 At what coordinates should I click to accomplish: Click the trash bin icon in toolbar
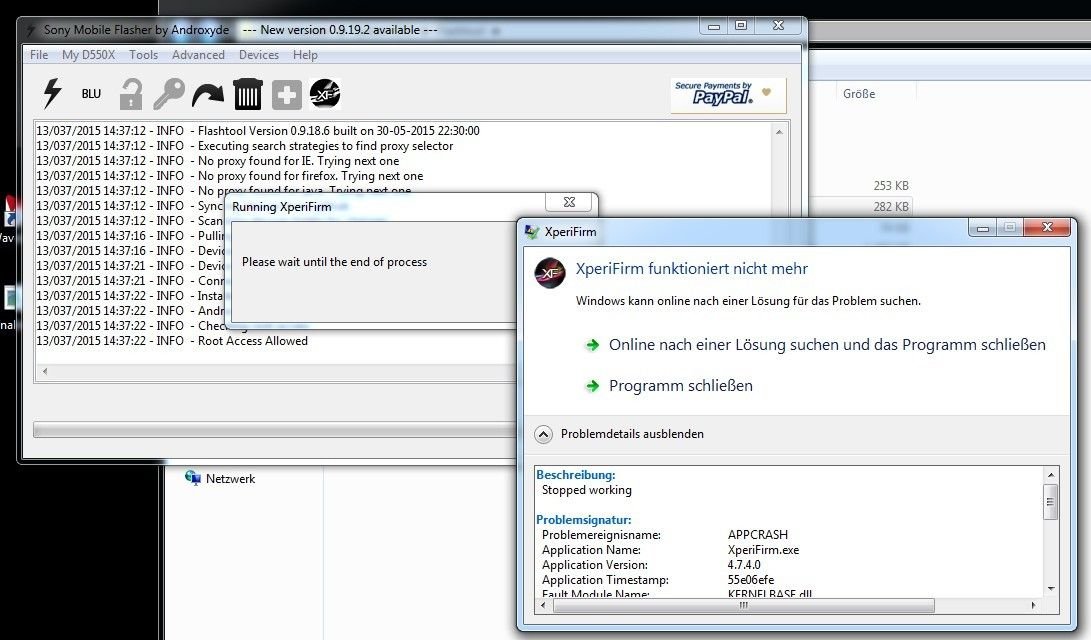click(x=247, y=94)
